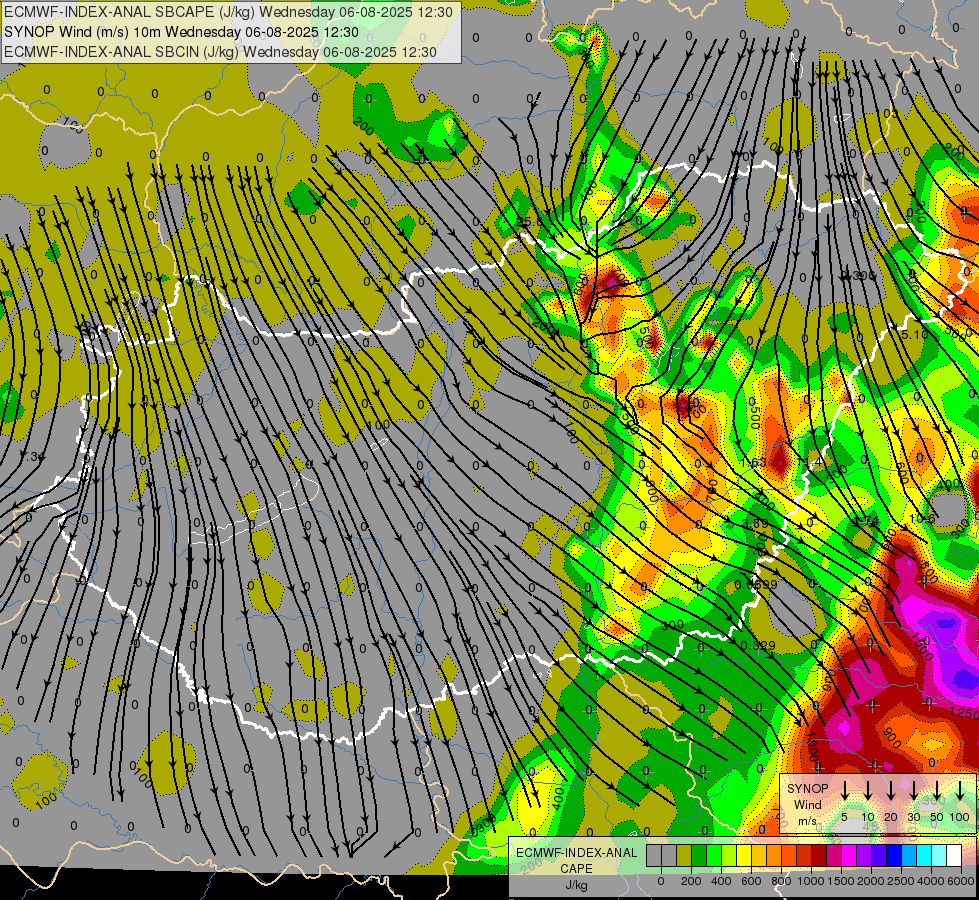Pick the pure yellow swatch in the CAPE color bar
This screenshot has width=979, height=900.
744,855
